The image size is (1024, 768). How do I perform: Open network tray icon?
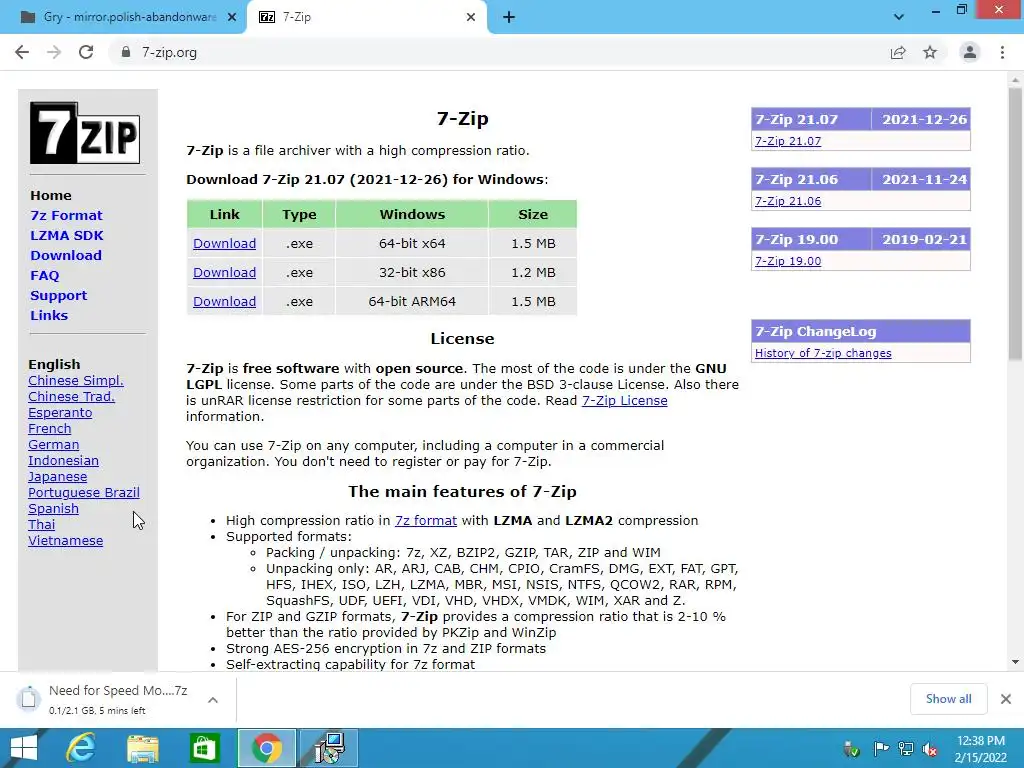click(906, 749)
